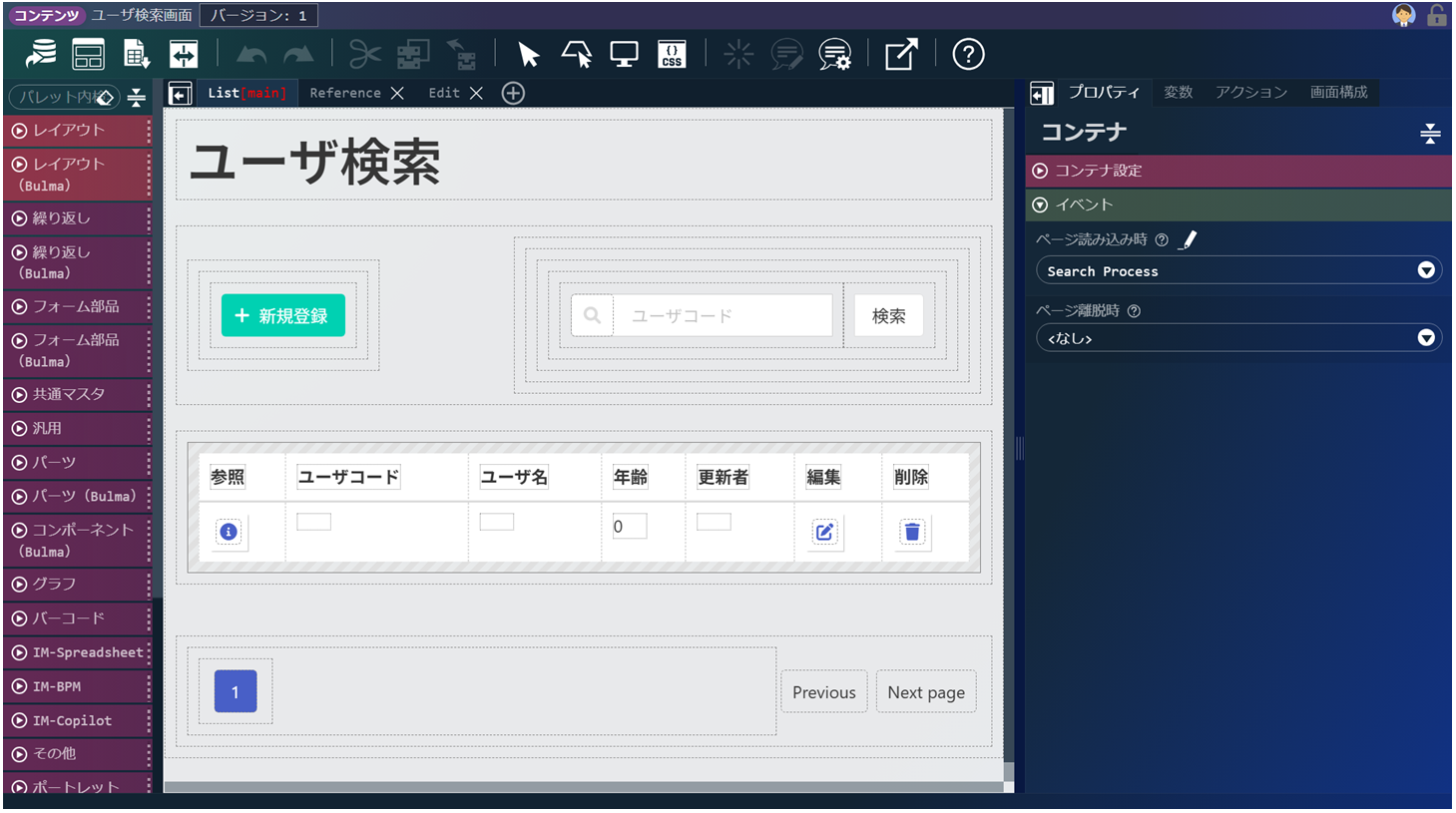Expand the フォーム部品 palette category
1456x813 pixels.
pos(76,306)
